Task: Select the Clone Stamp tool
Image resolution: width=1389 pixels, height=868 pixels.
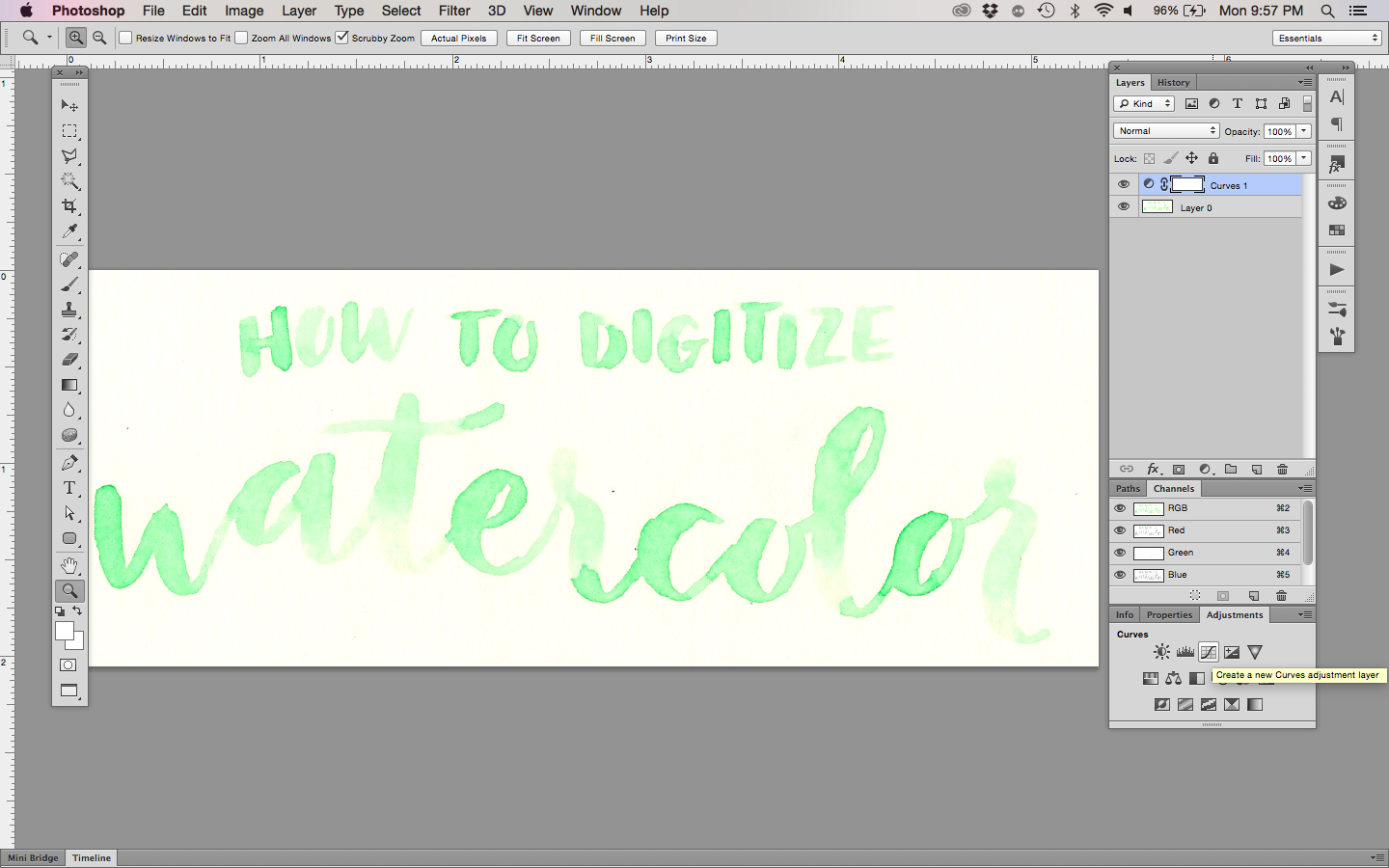Action: [69, 310]
